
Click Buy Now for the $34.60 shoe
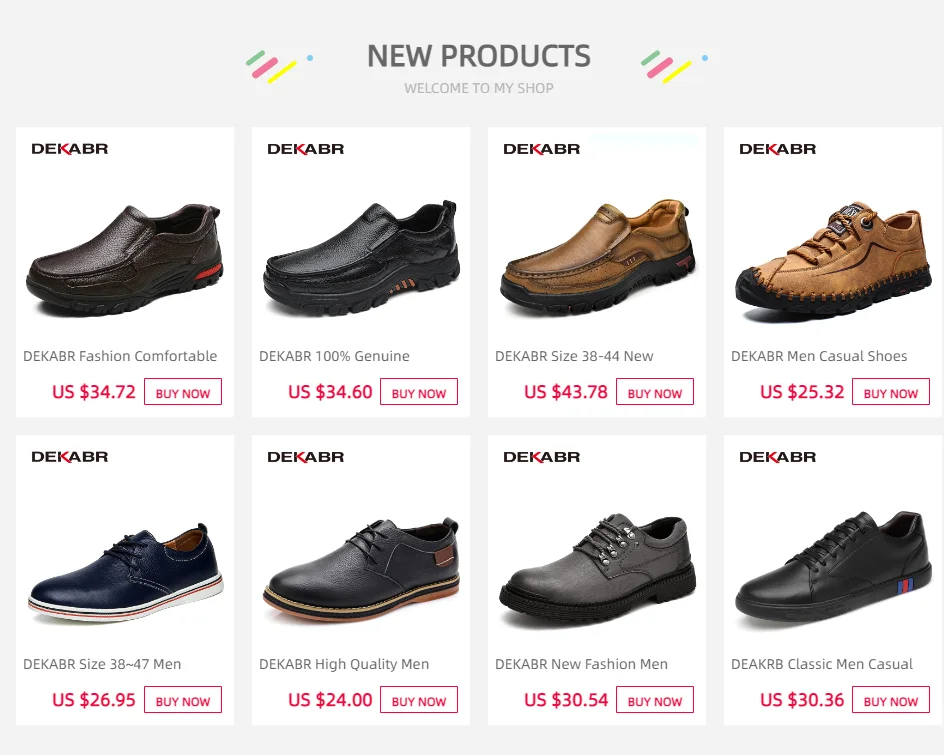click(x=419, y=392)
